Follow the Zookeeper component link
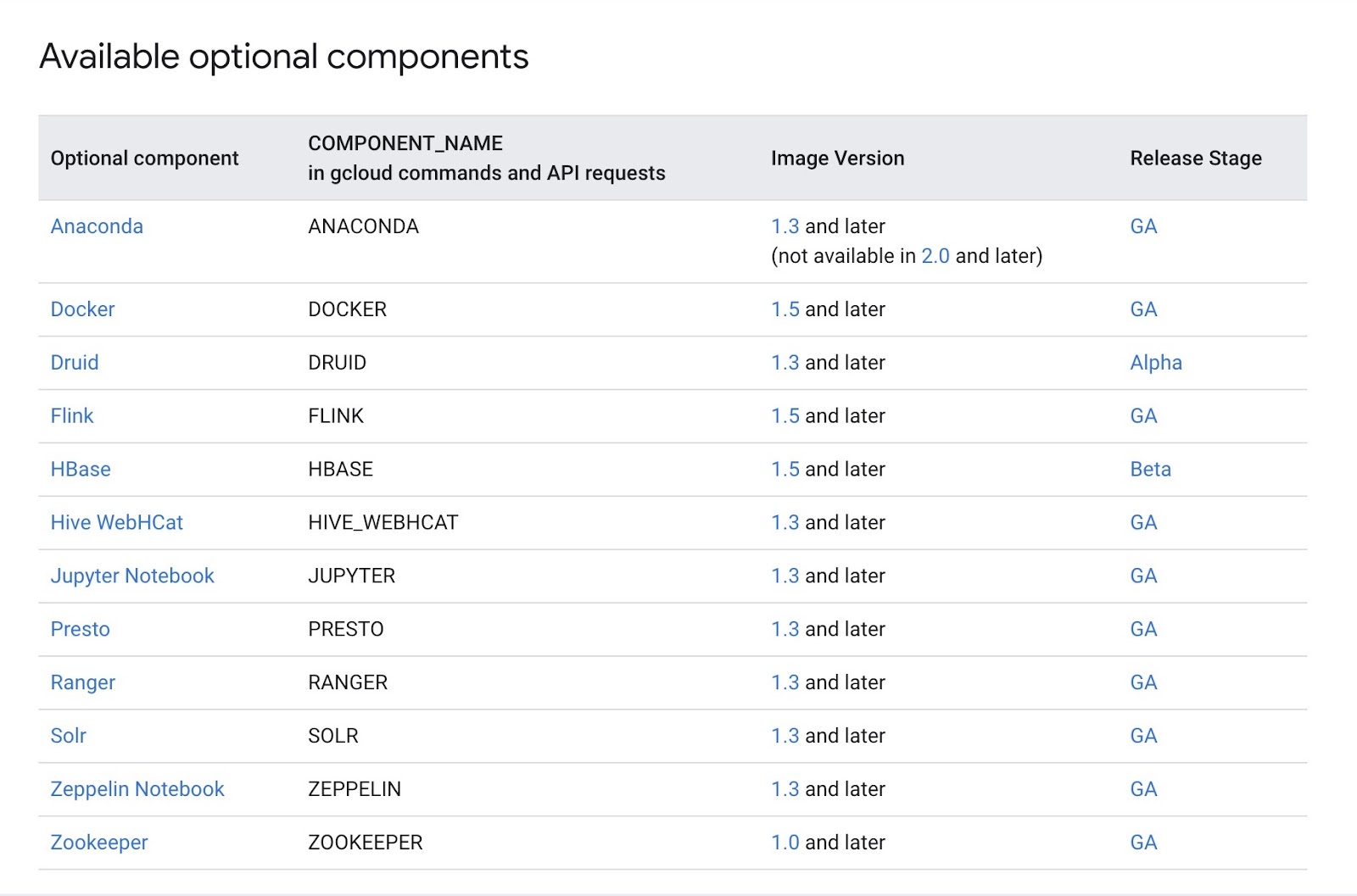 (x=99, y=843)
